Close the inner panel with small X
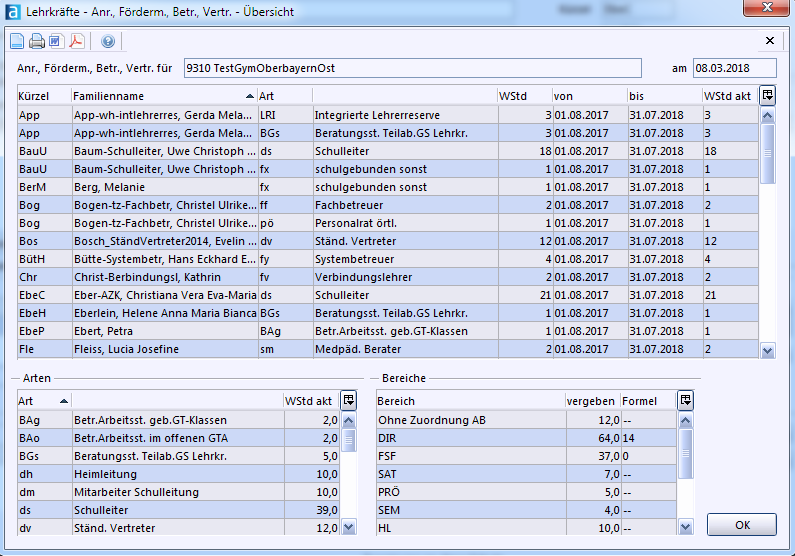795x556 pixels. (769, 41)
